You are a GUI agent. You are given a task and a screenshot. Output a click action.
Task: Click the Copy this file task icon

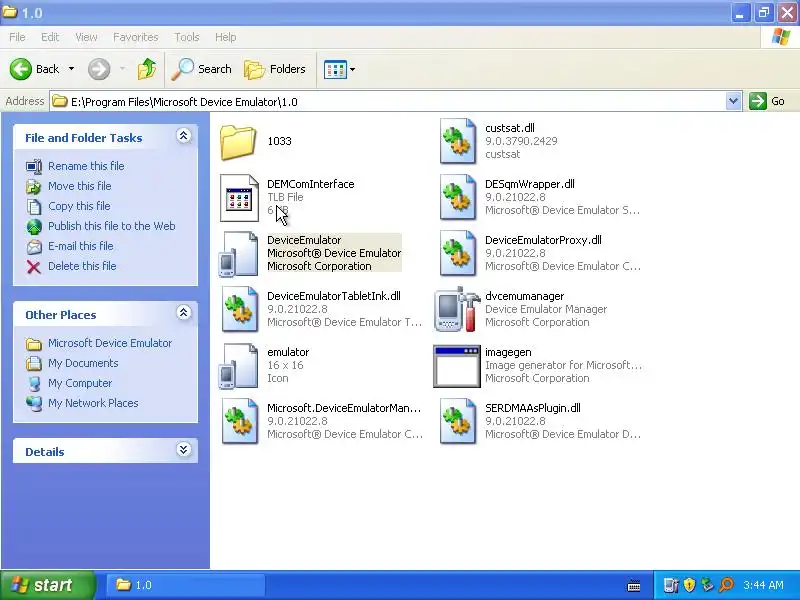pyautogui.click(x=34, y=206)
